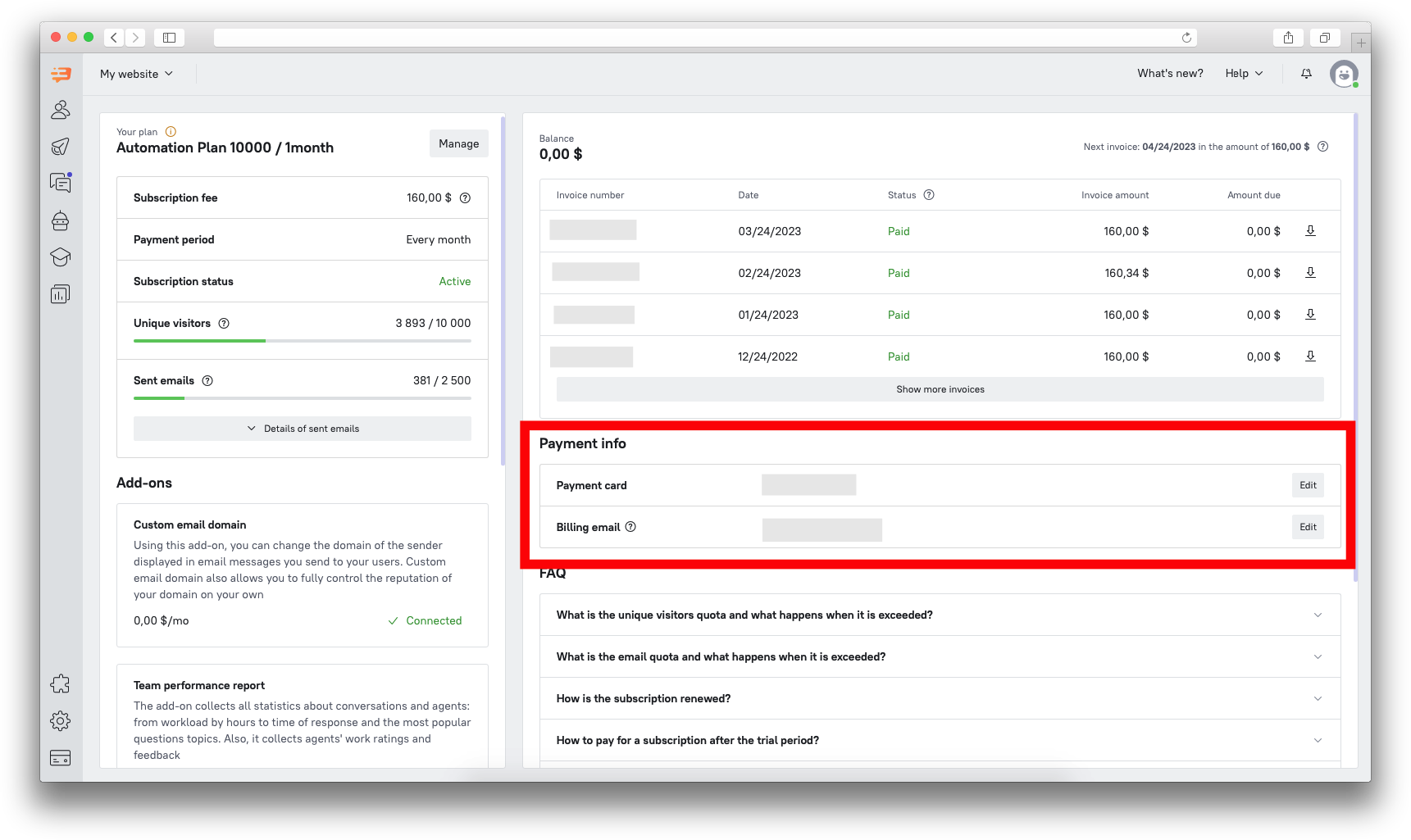The image size is (1411, 840).
Task: Reload the page in browser toolbar
Action: pyautogui.click(x=1186, y=38)
